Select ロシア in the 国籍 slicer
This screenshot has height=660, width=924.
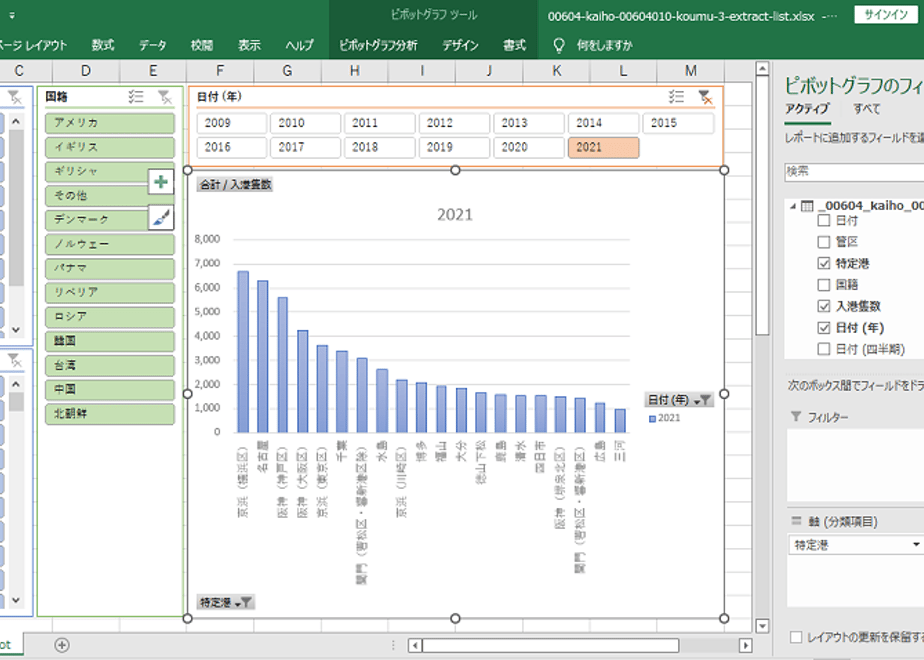(110, 316)
